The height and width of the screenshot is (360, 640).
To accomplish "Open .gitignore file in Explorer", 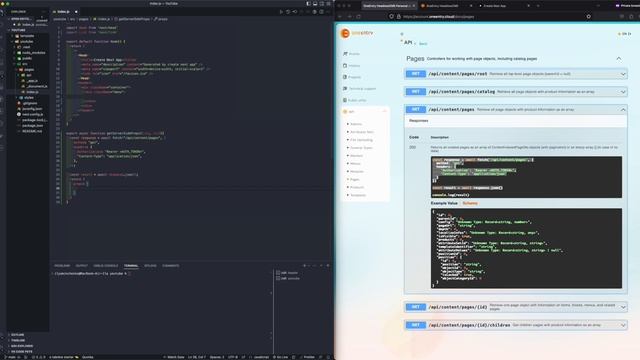I will pyautogui.click(x=29, y=103).
